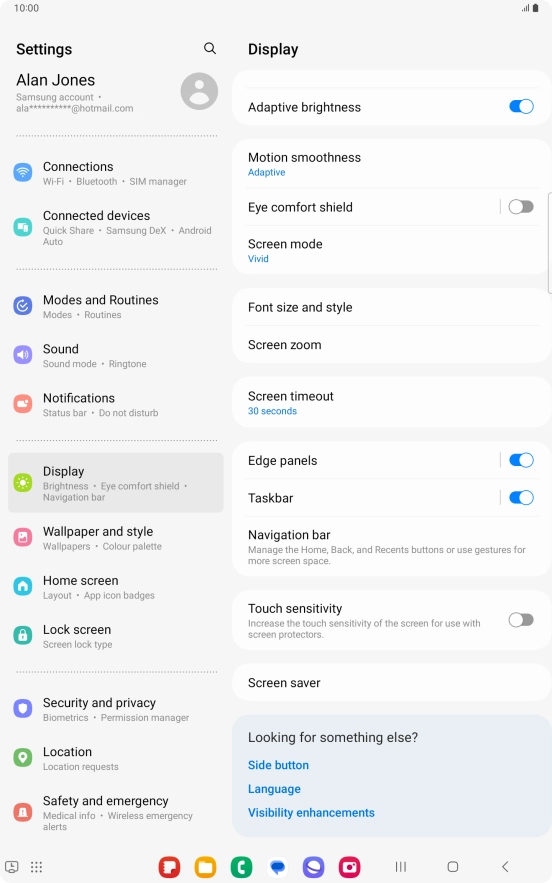Tap the Location pin icon
Viewport: 552px width, 883px height.
[23, 757]
